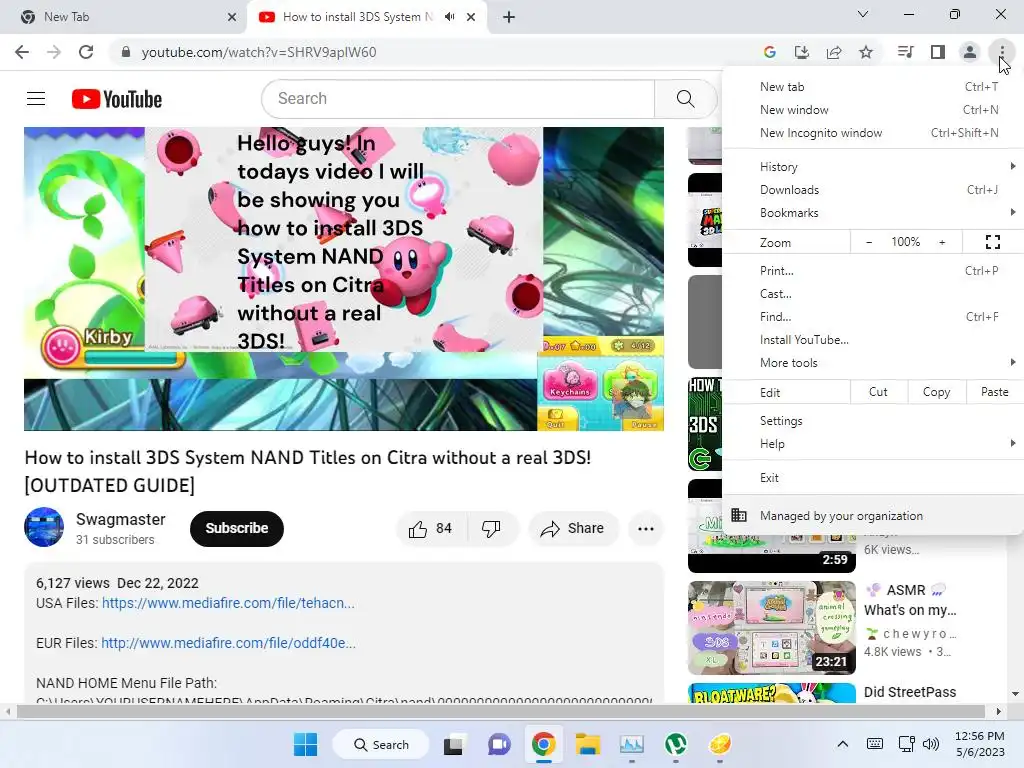Decrease zoom with minus button
Screen dimensions: 1024x768
coord(869,242)
